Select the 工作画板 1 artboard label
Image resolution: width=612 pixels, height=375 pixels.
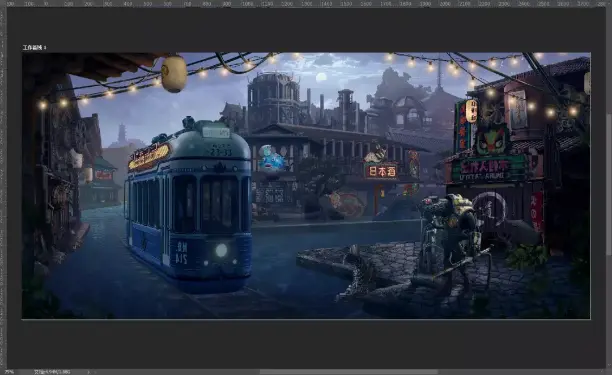coord(34,48)
